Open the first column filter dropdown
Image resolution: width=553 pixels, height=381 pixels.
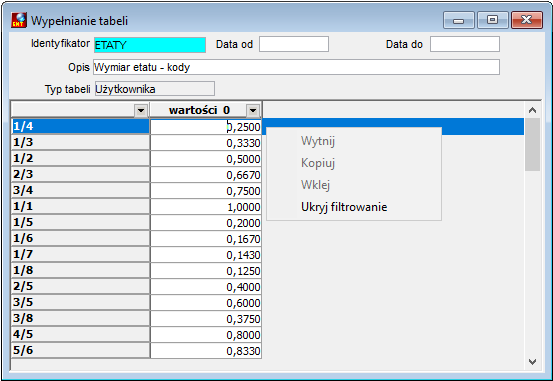[x=141, y=111]
